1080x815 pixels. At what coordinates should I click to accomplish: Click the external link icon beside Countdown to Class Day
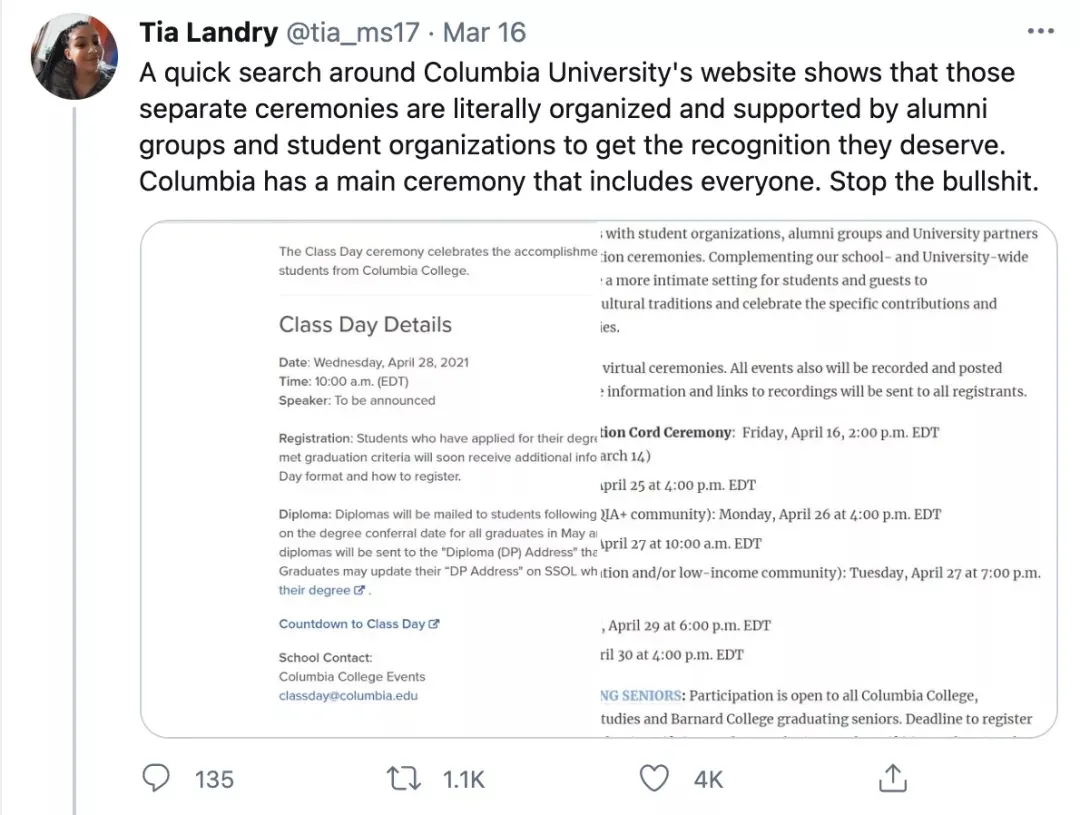pos(434,624)
